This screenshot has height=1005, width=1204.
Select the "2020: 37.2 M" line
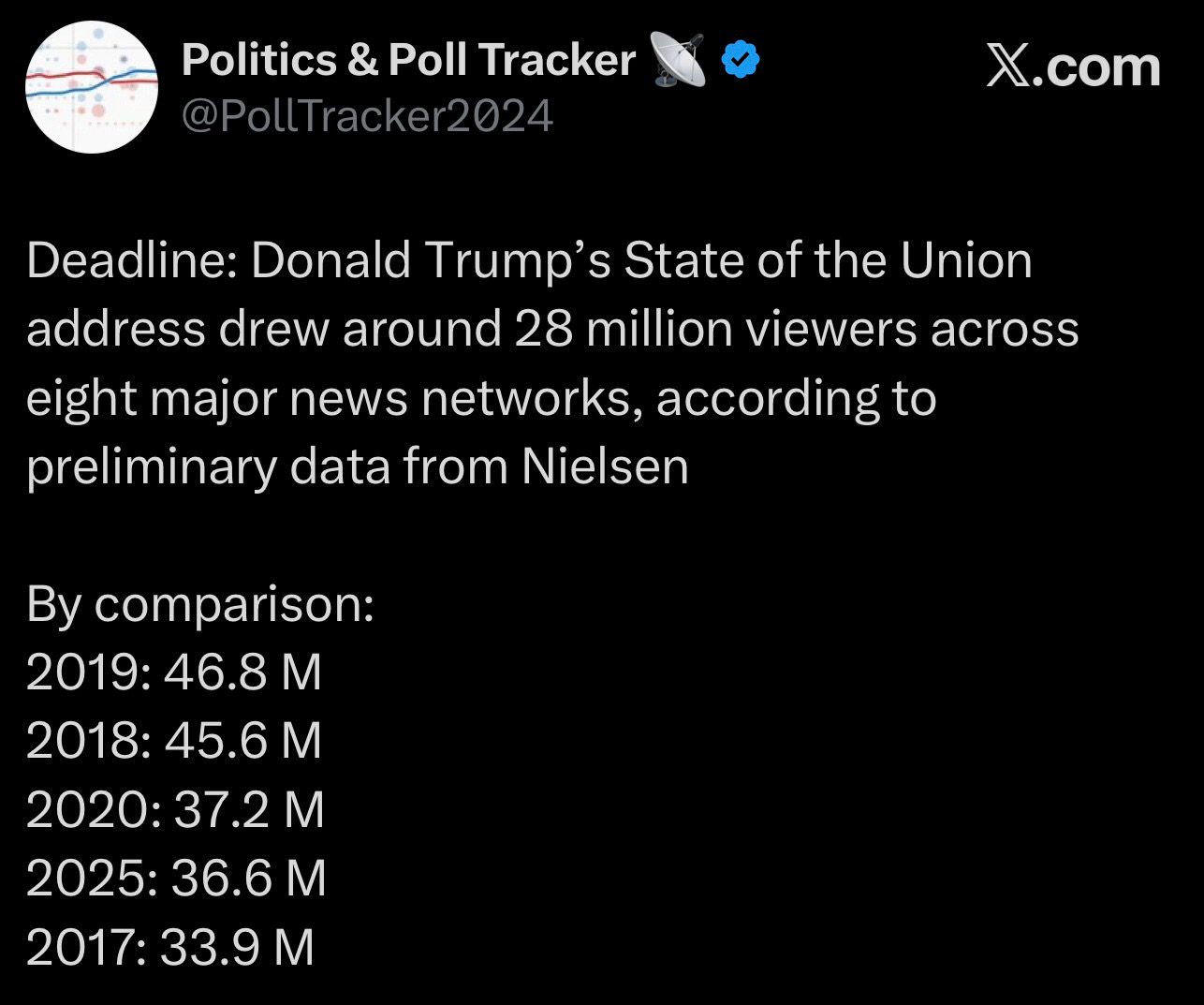point(175,809)
